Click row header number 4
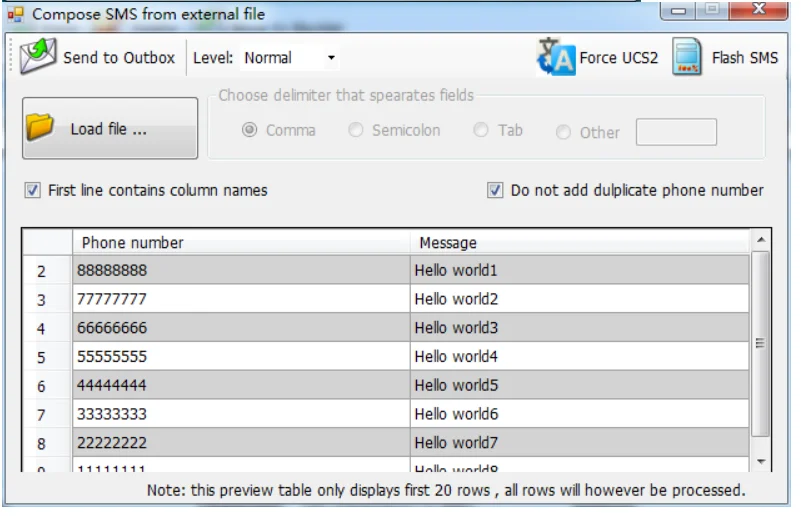 [x=46, y=328]
